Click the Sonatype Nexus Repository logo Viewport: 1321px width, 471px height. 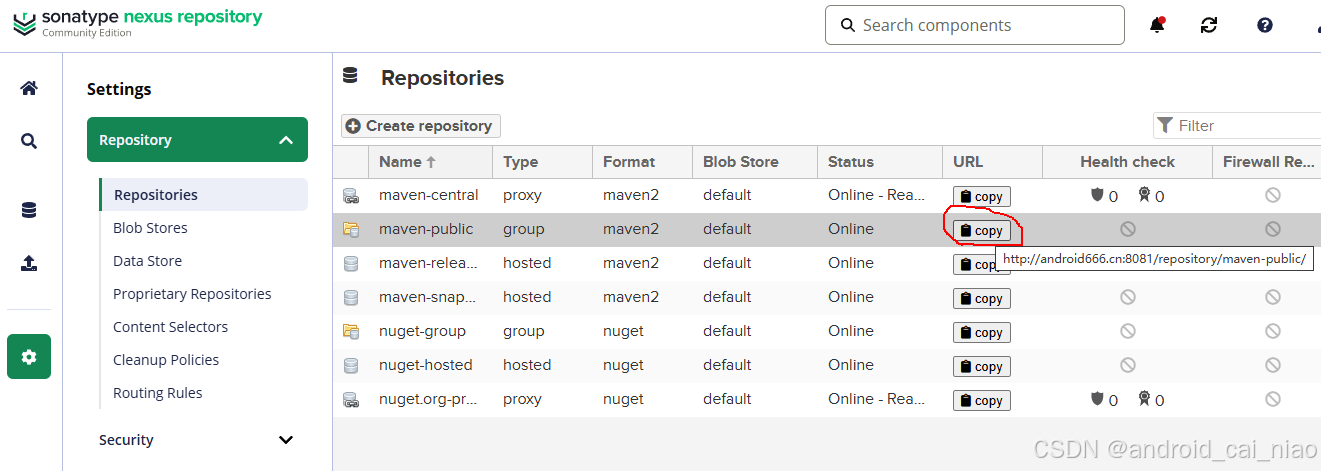138,23
